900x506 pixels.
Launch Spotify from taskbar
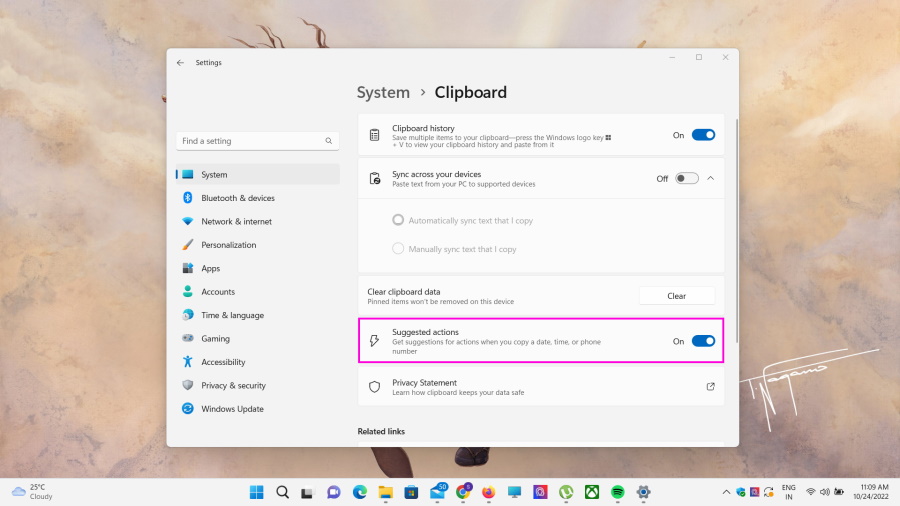click(x=618, y=492)
